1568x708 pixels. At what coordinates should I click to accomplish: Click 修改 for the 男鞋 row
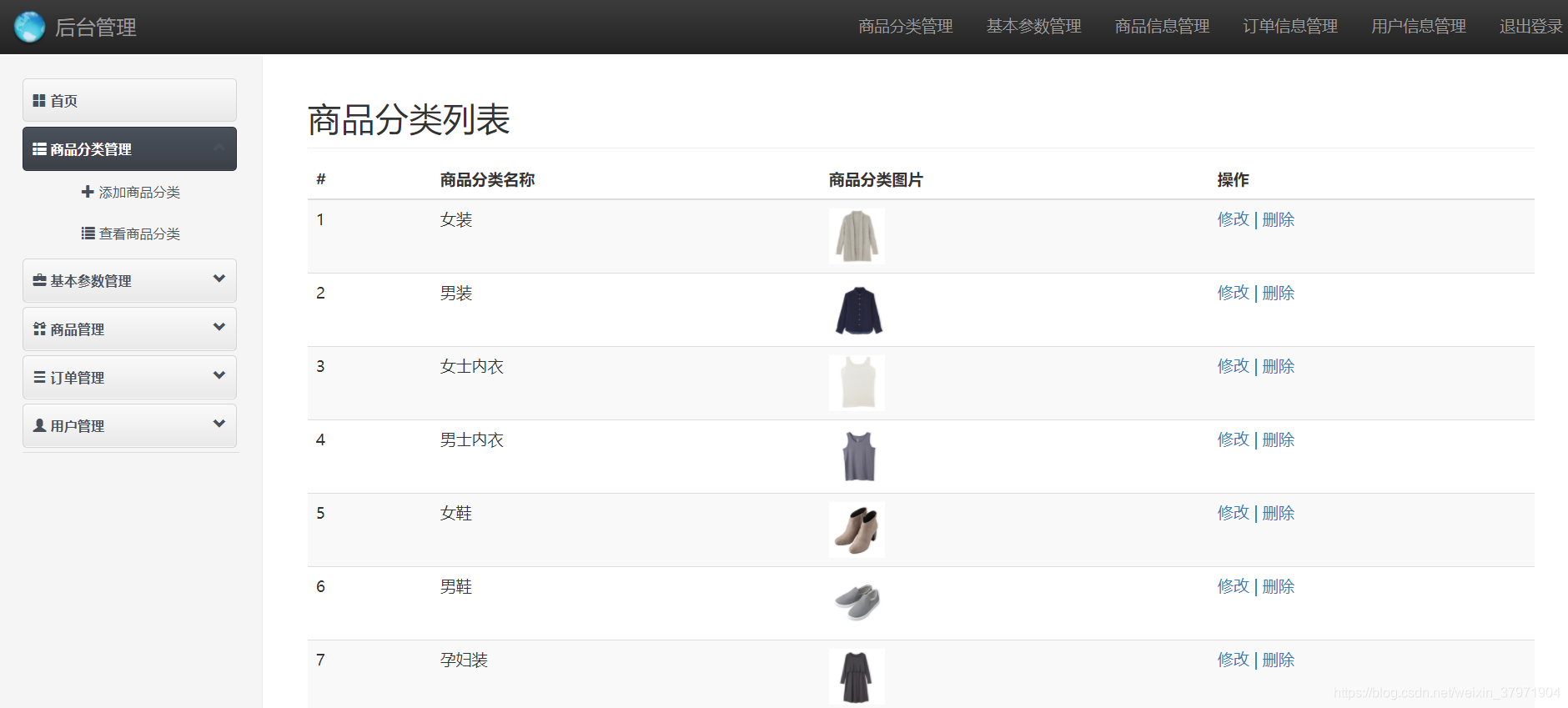click(x=1234, y=586)
